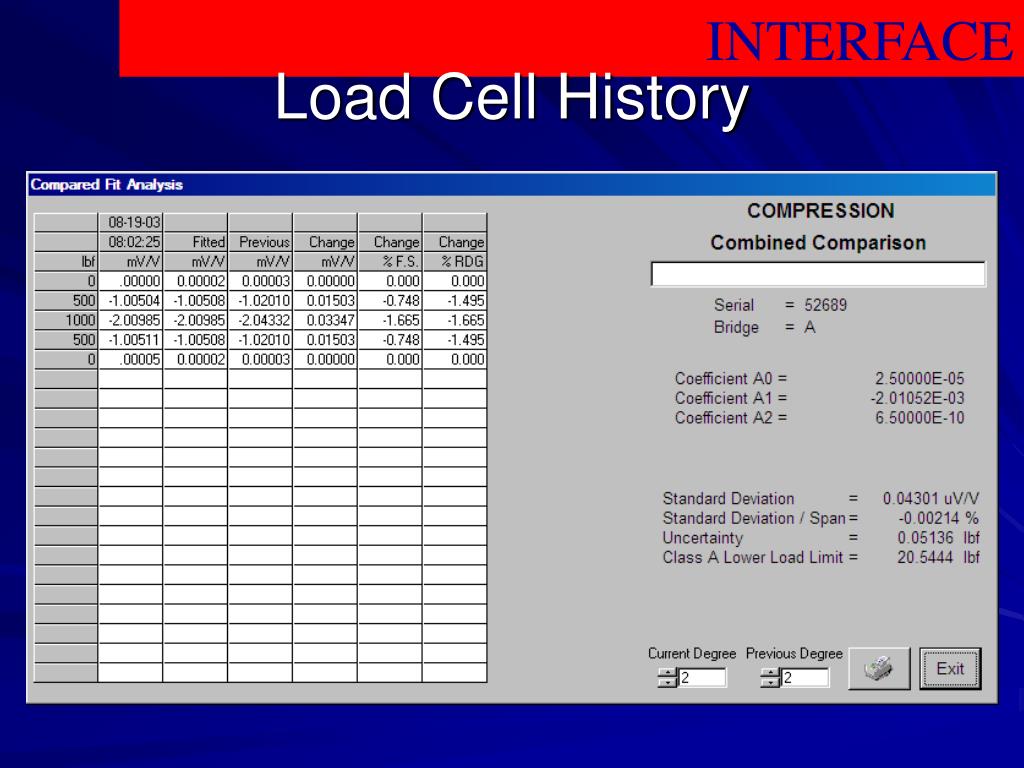Screen dimensions: 1024x768
Task: Click Coefficient A2 value 6.50000E-10
Action: click(x=920, y=418)
